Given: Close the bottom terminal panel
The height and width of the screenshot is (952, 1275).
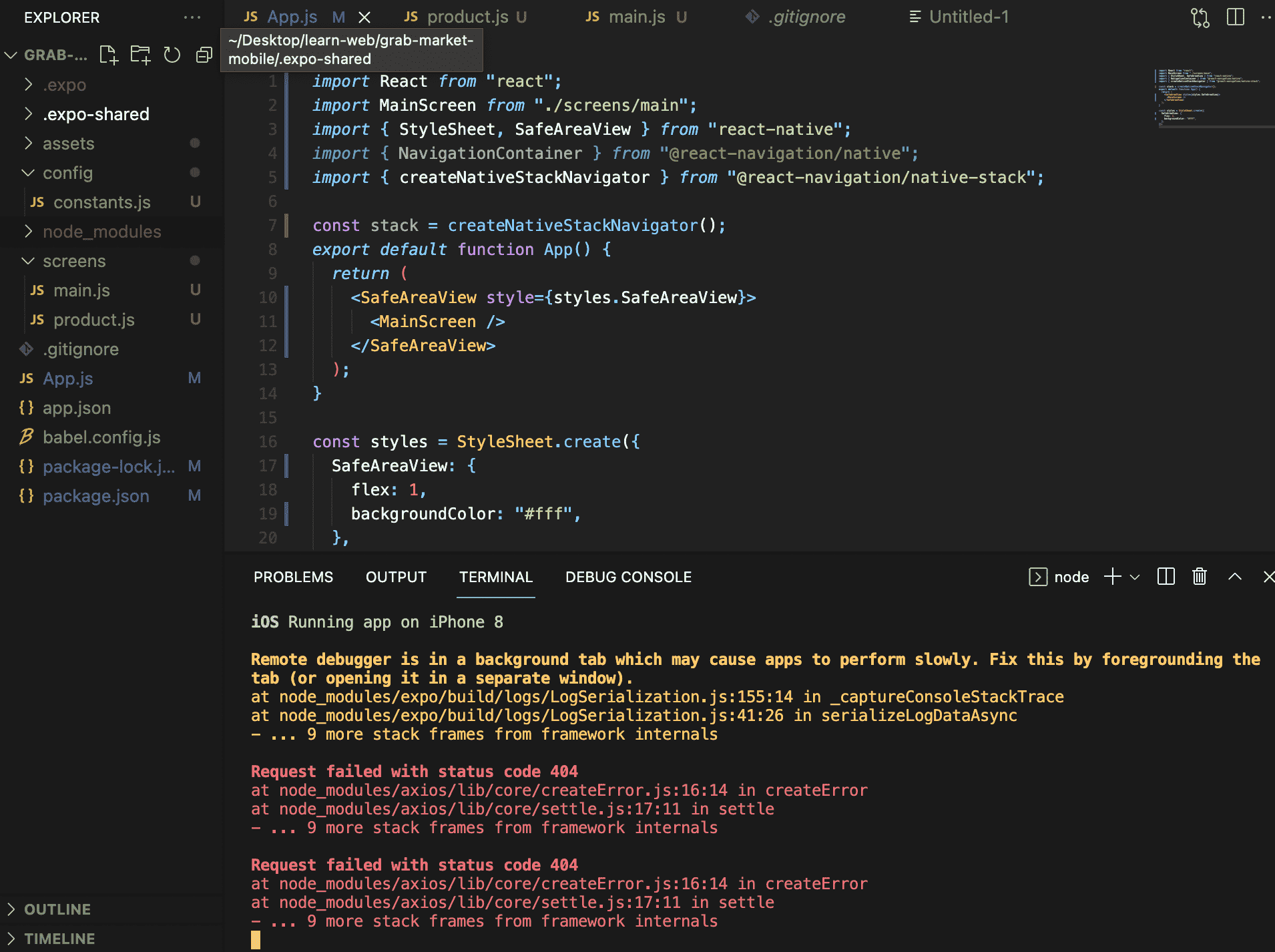Looking at the screenshot, I should 1268,577.
